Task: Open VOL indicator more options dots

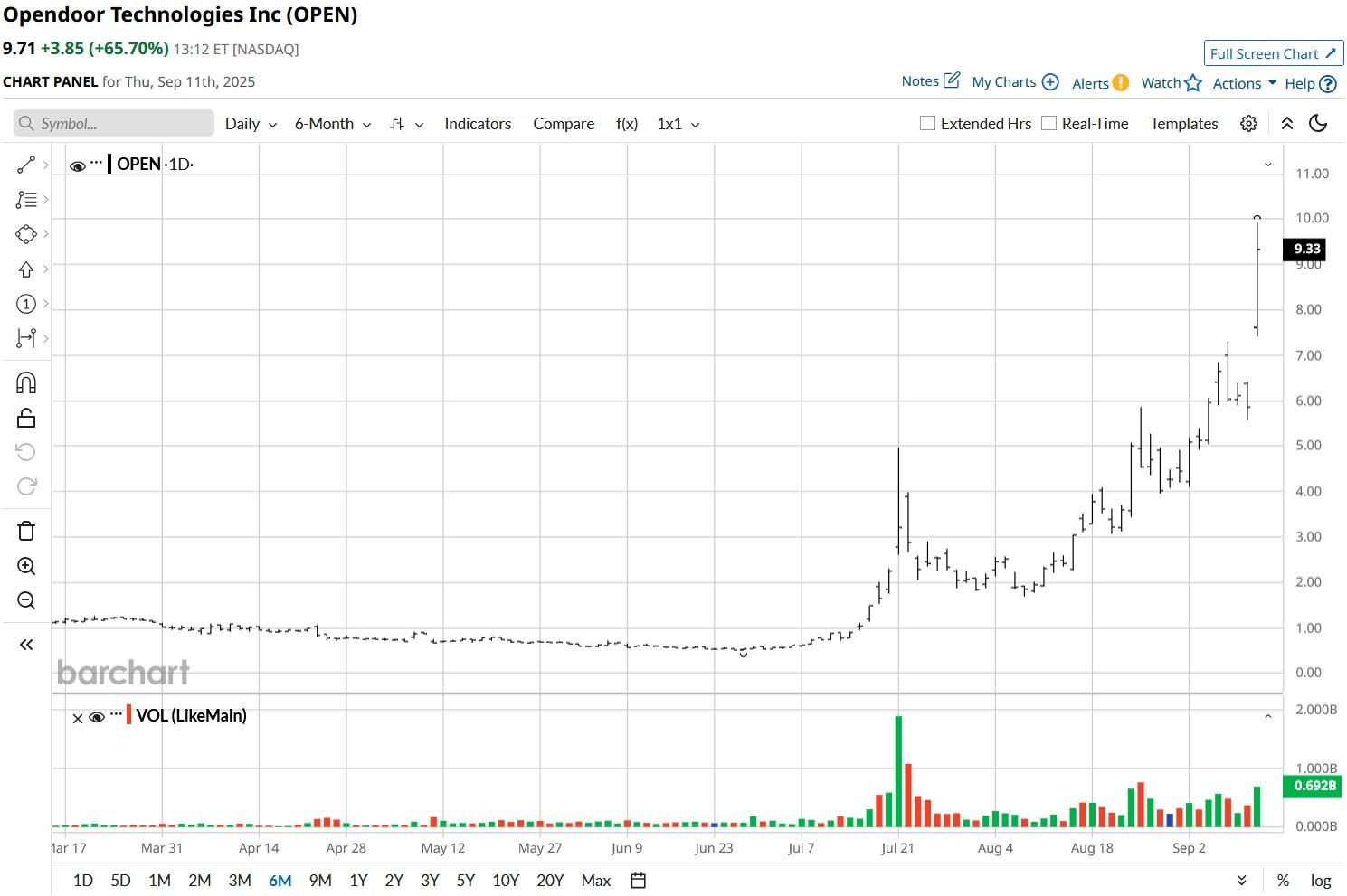Action: (x=116, y=714)
